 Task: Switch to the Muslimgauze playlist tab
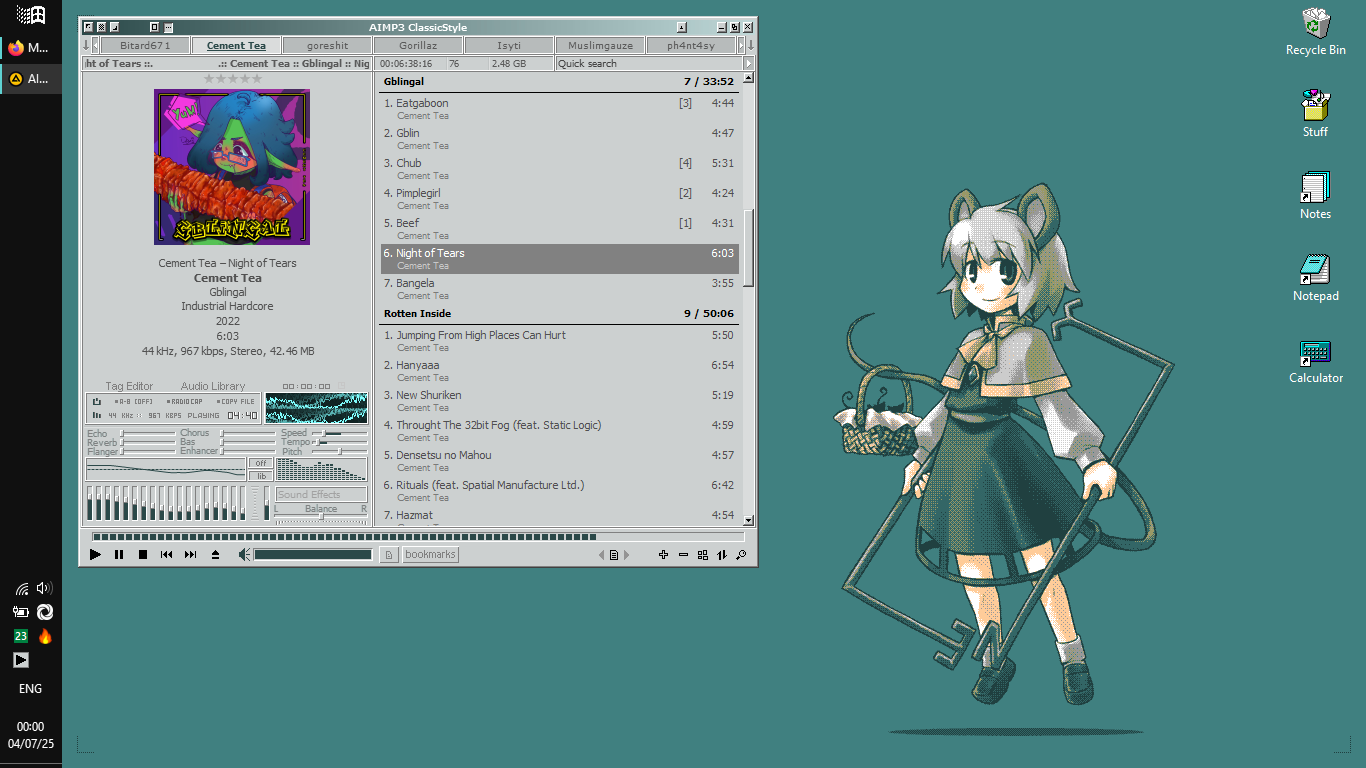point(600,45)
